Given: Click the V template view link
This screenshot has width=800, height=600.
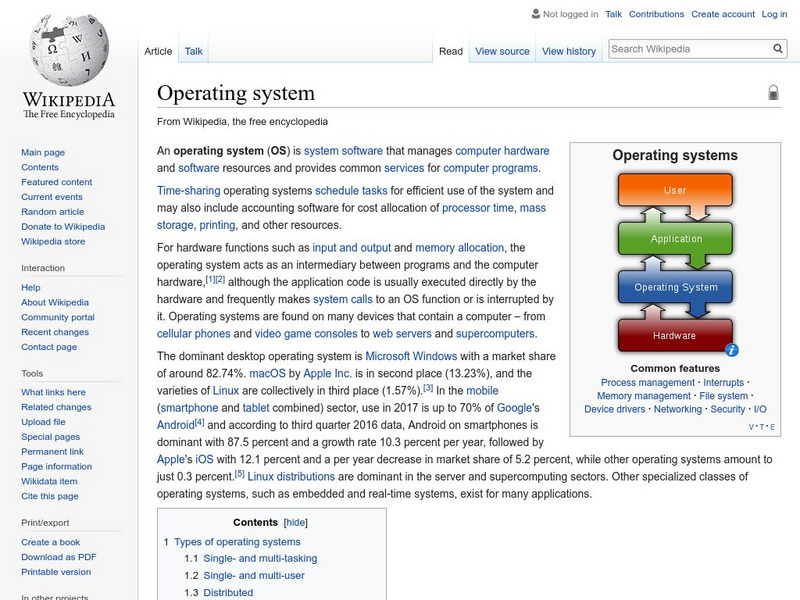Looking at the screenshot, I should 751,427.
